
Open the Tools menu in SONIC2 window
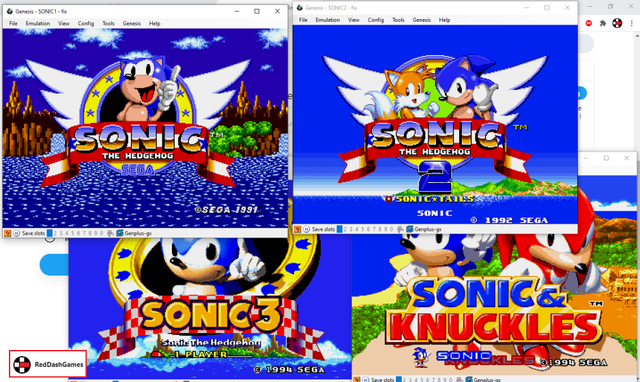pos(398,20)
